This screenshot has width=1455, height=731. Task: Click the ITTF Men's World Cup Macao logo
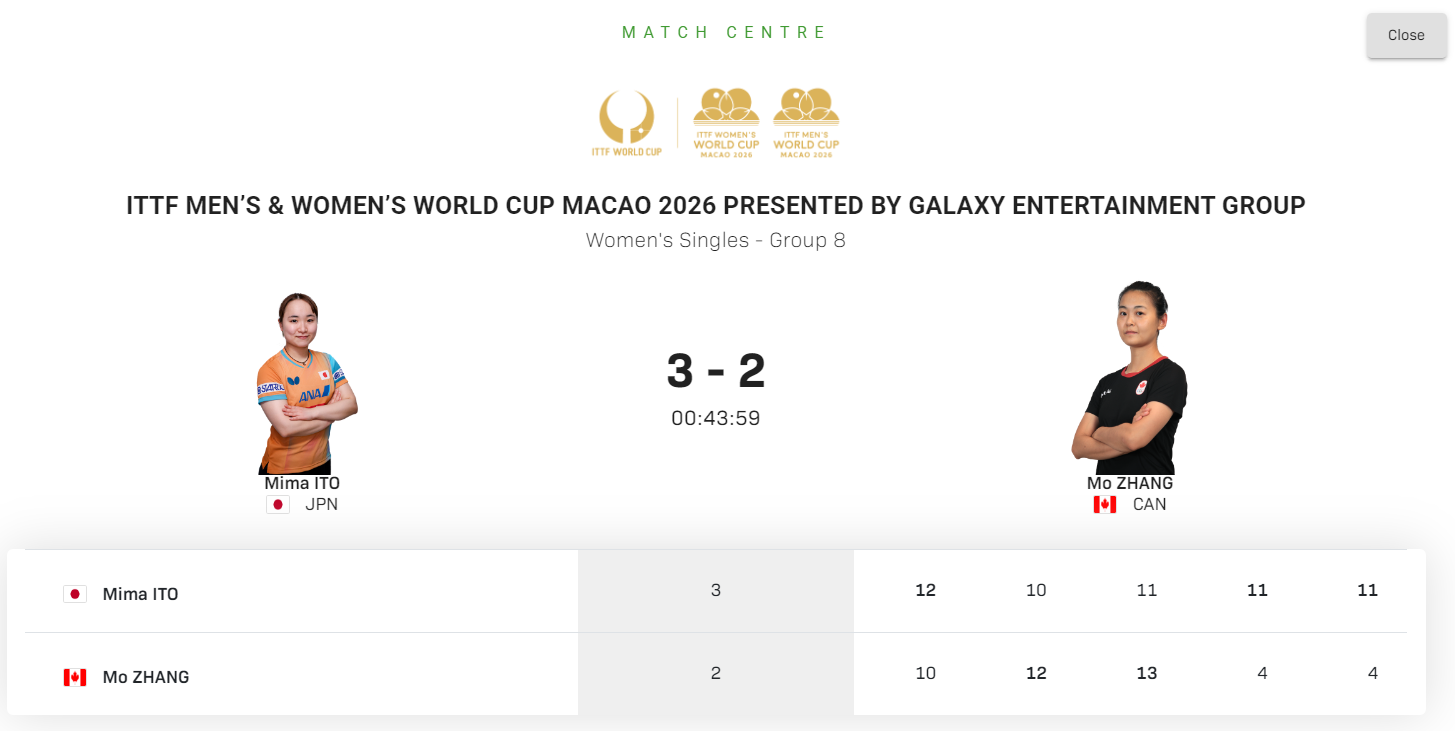806,123
